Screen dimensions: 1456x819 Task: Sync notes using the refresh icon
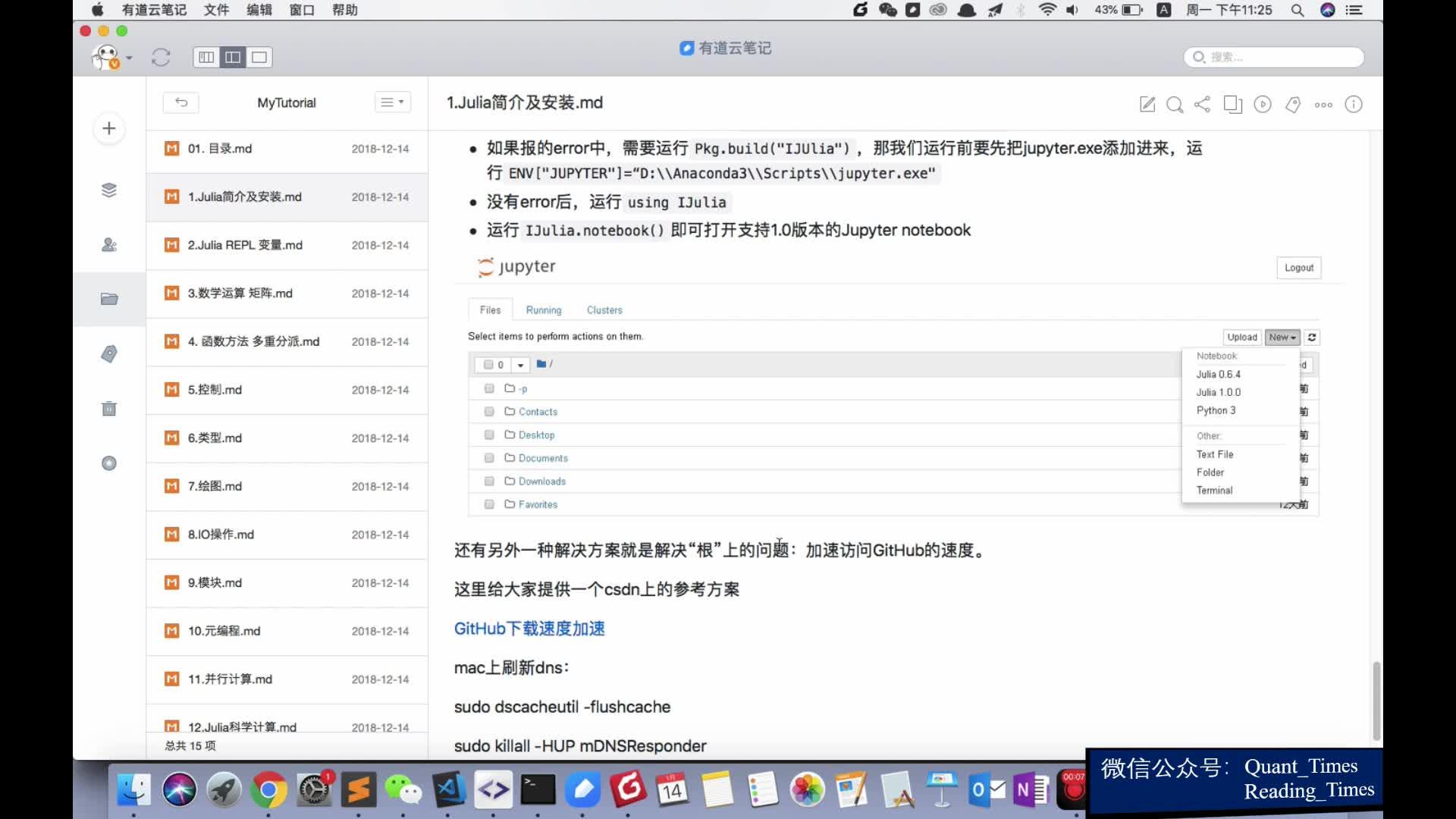[x=161, y=57]
